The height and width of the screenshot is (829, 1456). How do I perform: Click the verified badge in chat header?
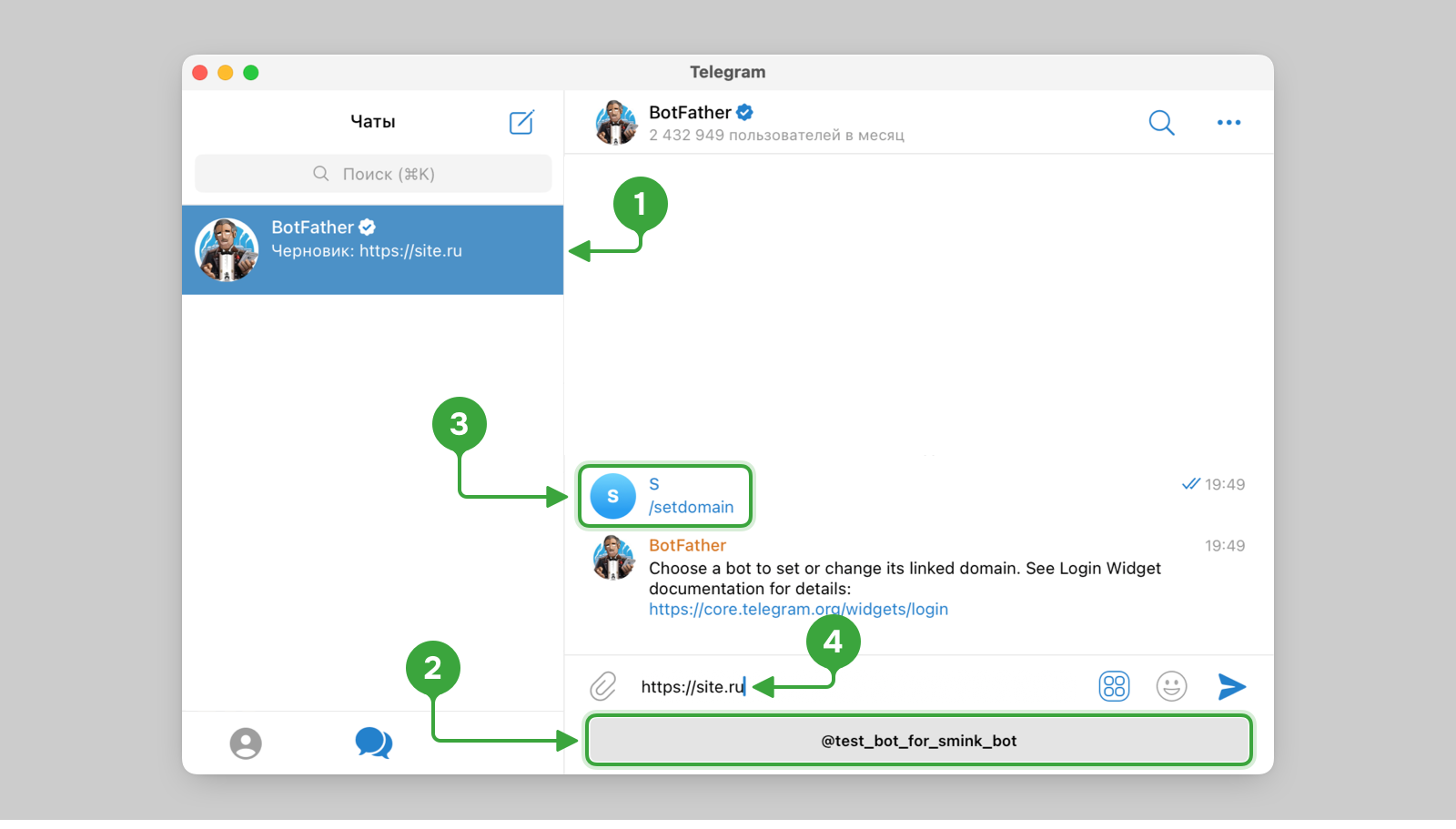744,112
